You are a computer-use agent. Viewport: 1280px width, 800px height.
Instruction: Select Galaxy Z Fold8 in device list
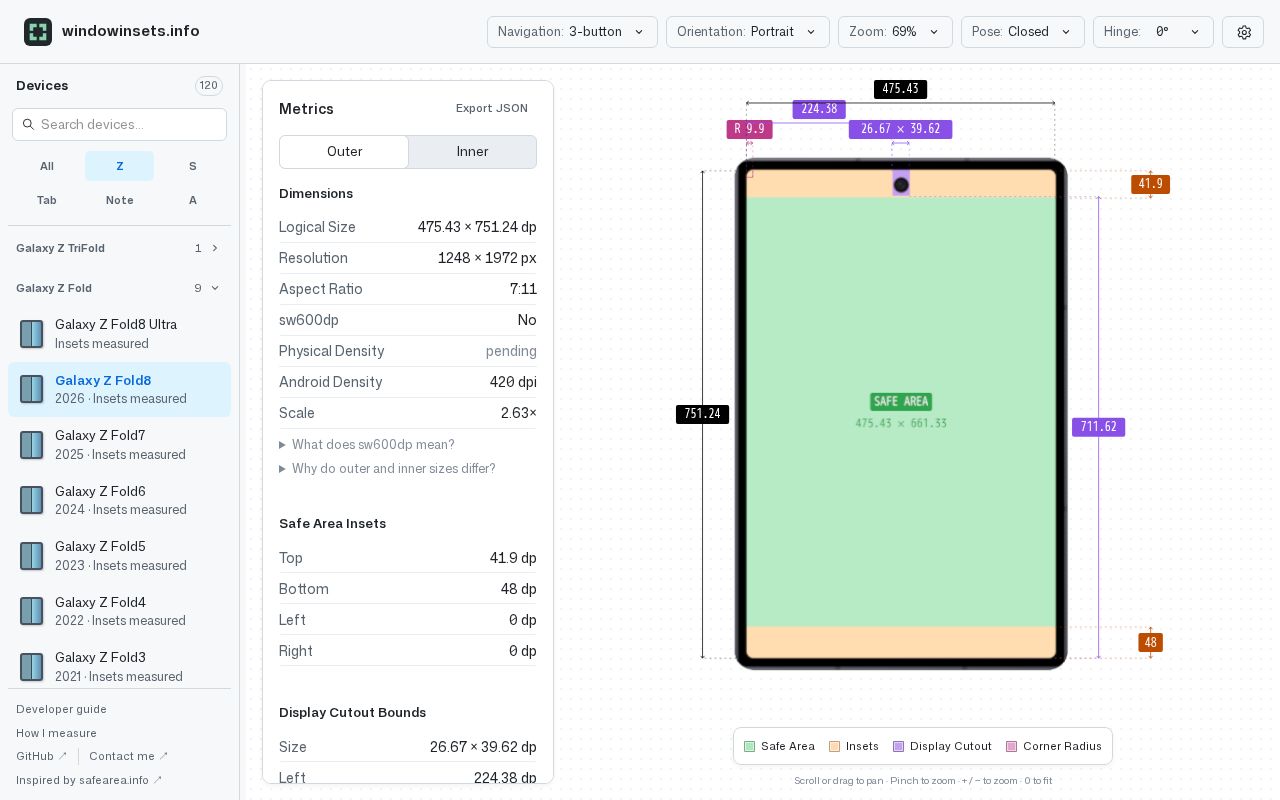tap(119, 389)
